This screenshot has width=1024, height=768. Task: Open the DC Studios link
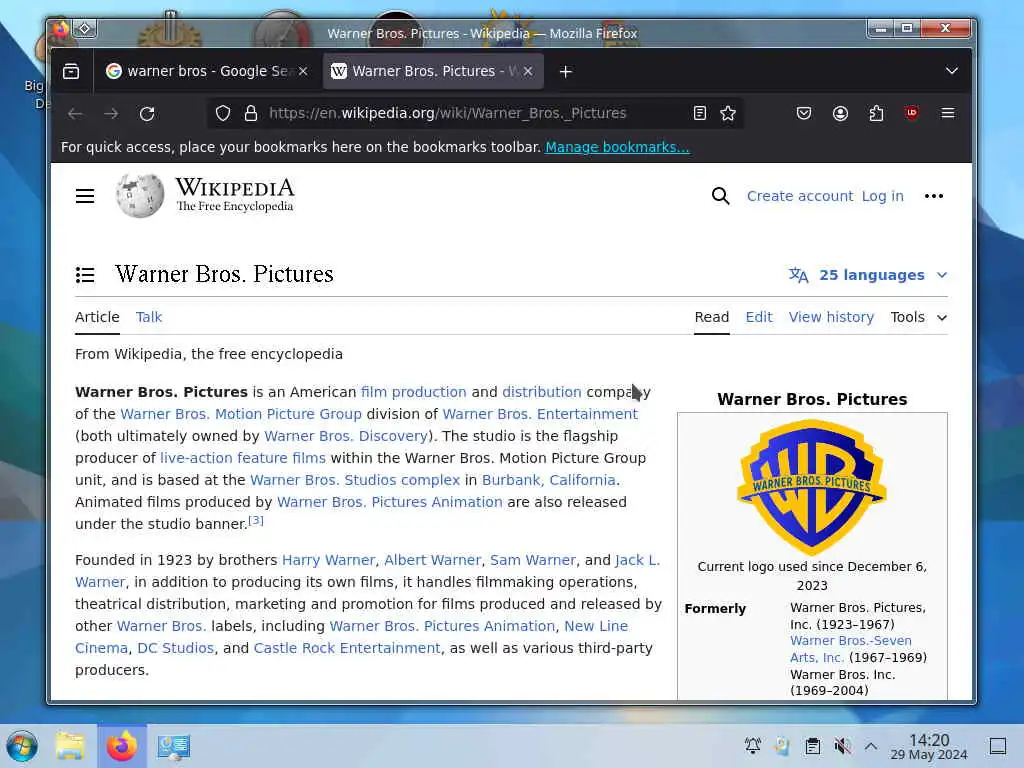176,648
